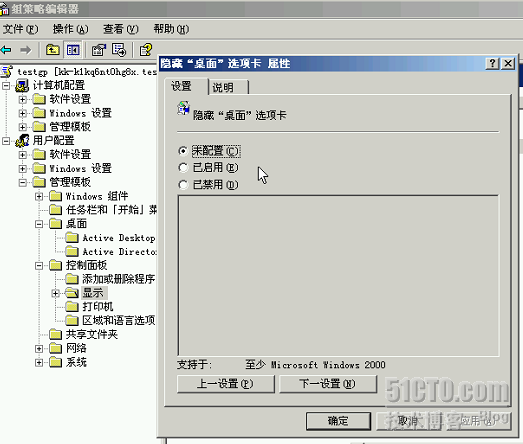Click the Export List toolbar icon
The height and width of the screenshot is (444, 523).
click(119, 50)
